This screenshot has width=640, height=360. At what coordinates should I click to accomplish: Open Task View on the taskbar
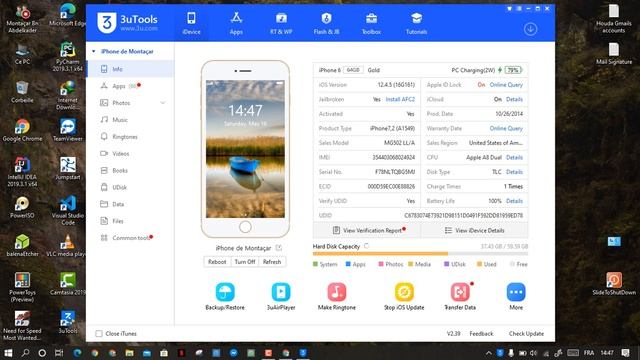click(x=59, y=353)
